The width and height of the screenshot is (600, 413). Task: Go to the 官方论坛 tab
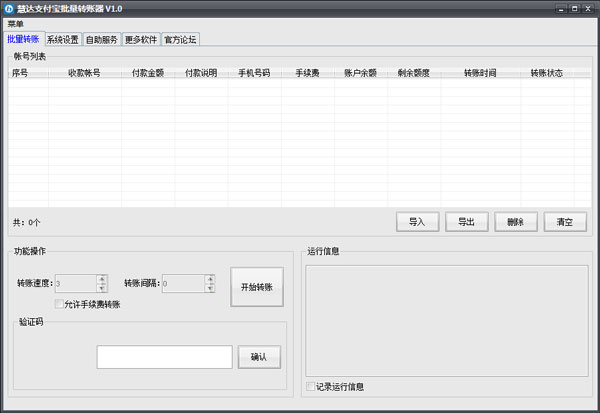coord(181,40)
